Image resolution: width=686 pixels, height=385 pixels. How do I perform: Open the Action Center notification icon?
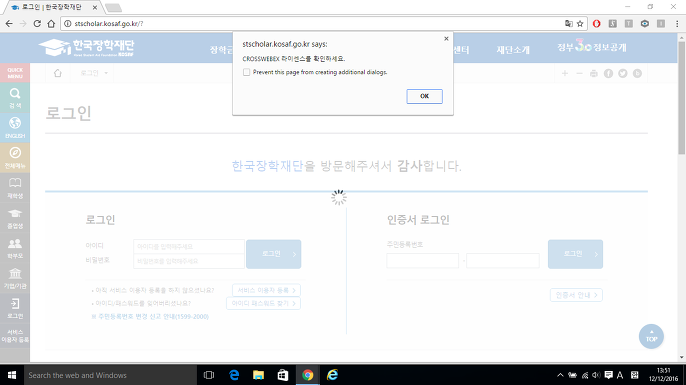click(x=608, y=375)
